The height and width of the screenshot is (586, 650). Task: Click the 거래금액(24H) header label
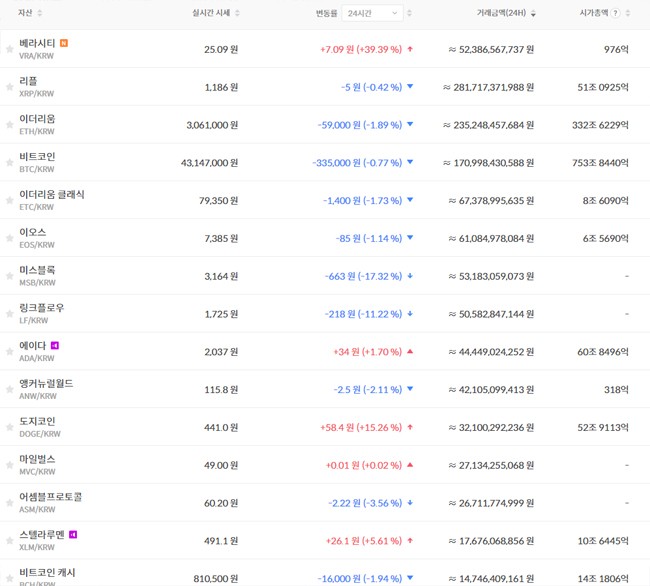point(501,13)
